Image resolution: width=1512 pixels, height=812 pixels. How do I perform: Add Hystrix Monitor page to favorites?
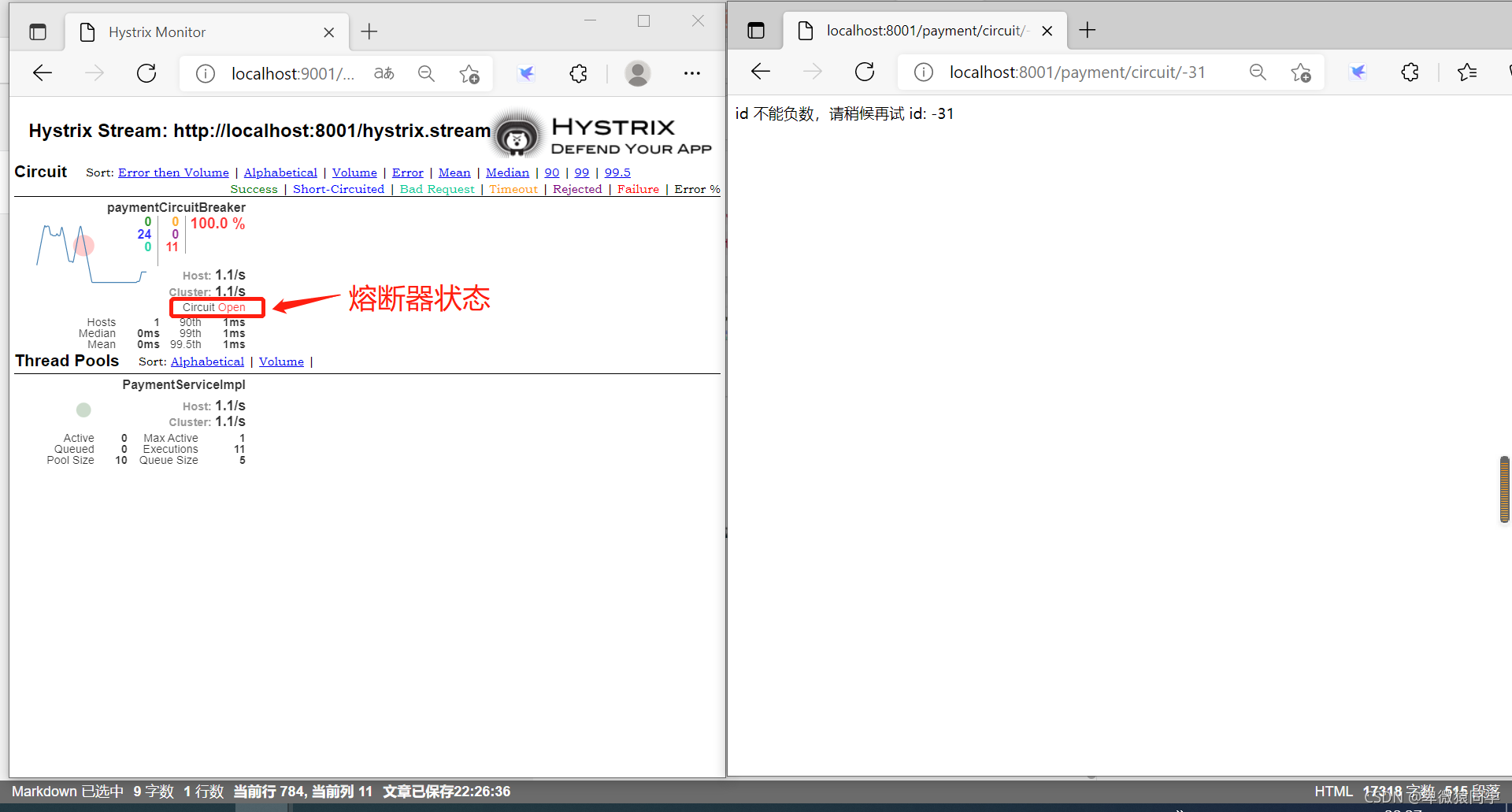click(x=469, y=73)
